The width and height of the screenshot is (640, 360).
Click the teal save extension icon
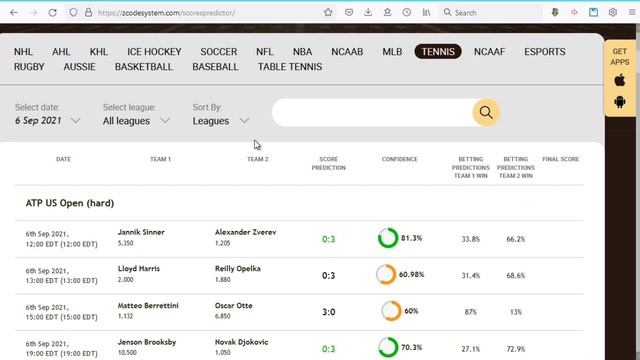(593, 12)
